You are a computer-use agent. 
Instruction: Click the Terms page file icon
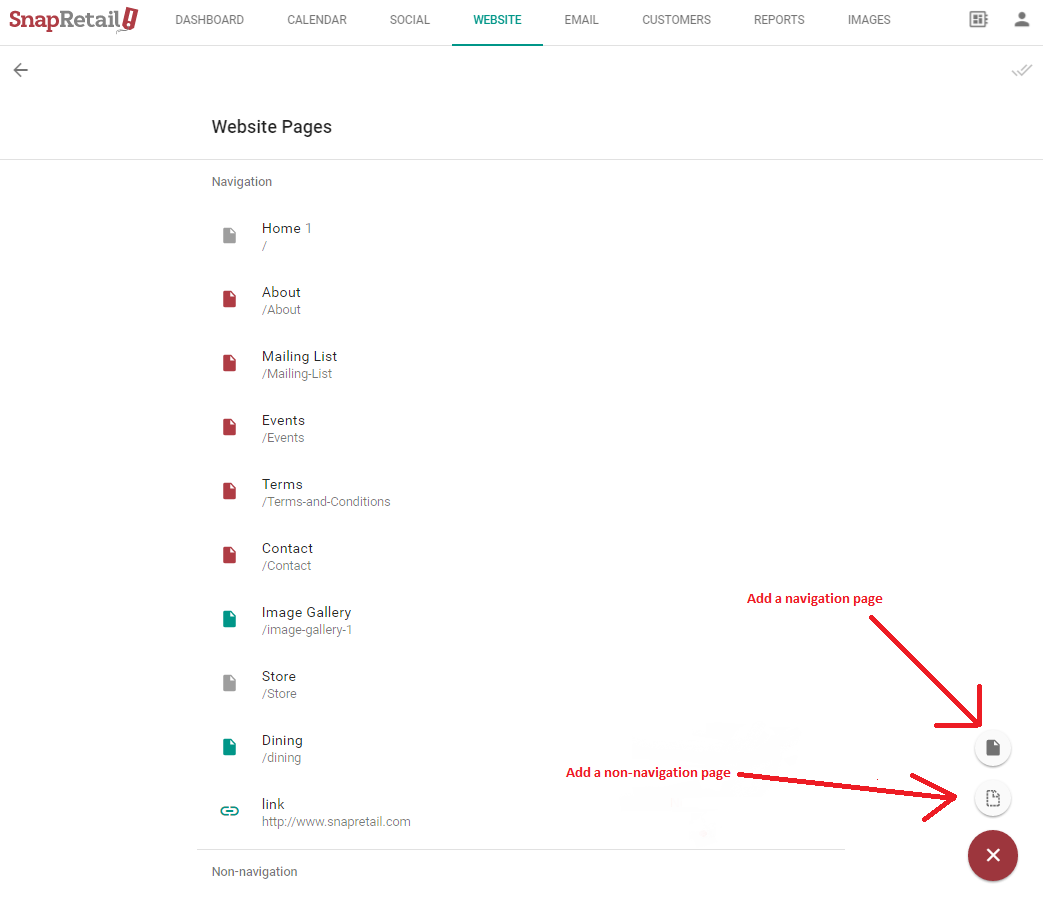[229, 491]
